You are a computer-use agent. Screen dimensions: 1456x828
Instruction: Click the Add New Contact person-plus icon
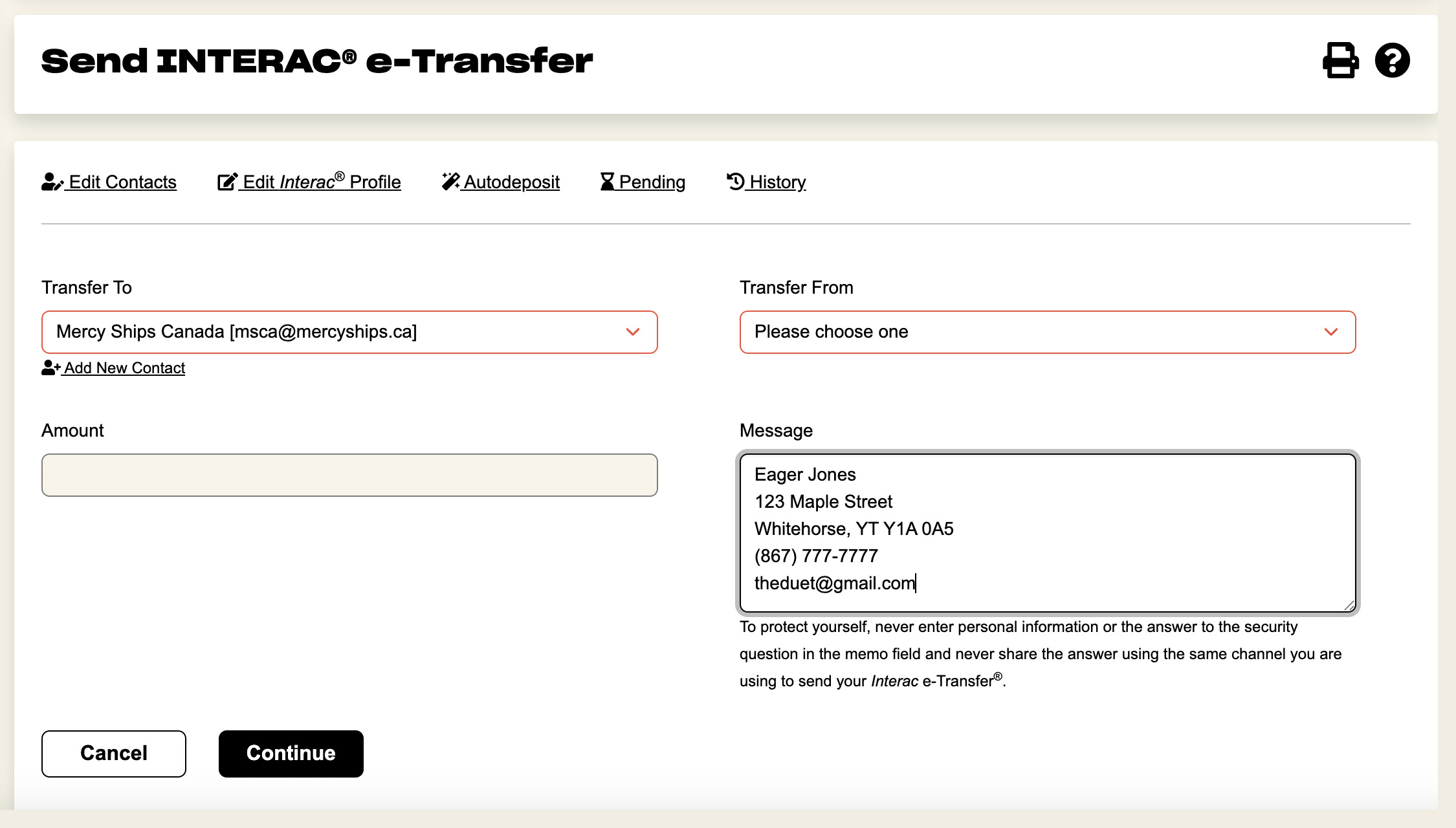click(50, 367)
